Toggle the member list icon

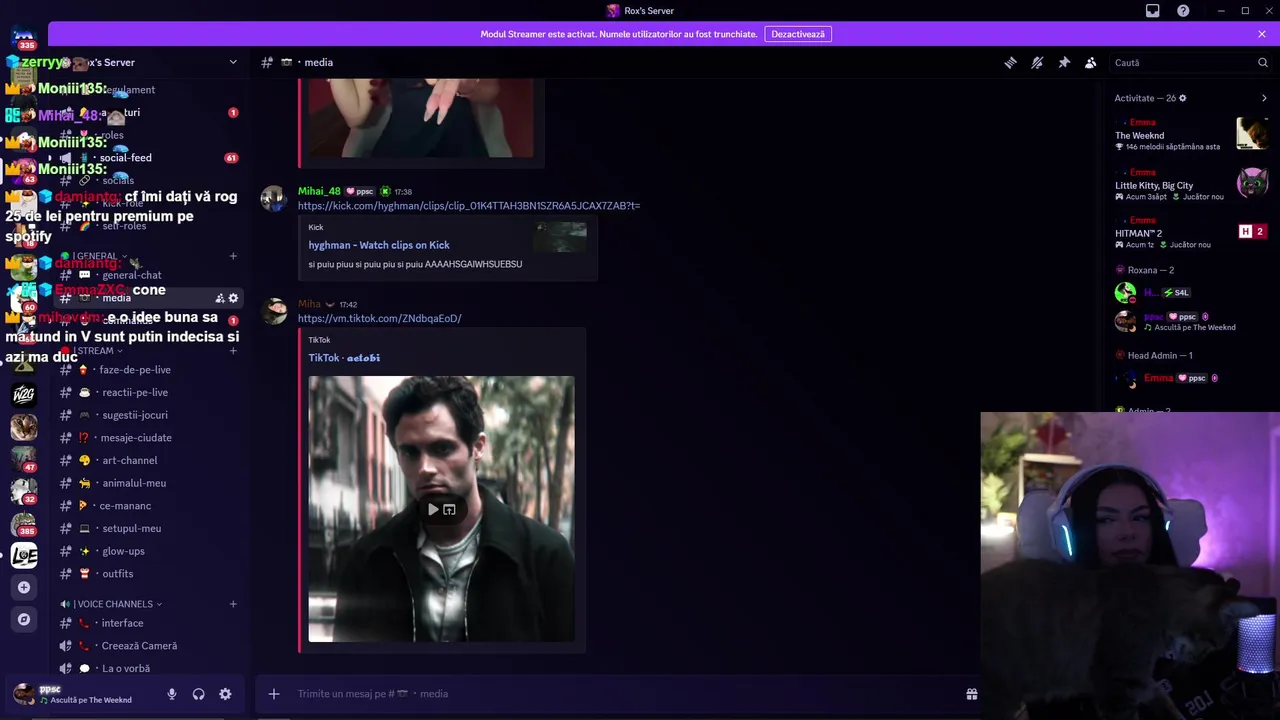coord(1091,62)
